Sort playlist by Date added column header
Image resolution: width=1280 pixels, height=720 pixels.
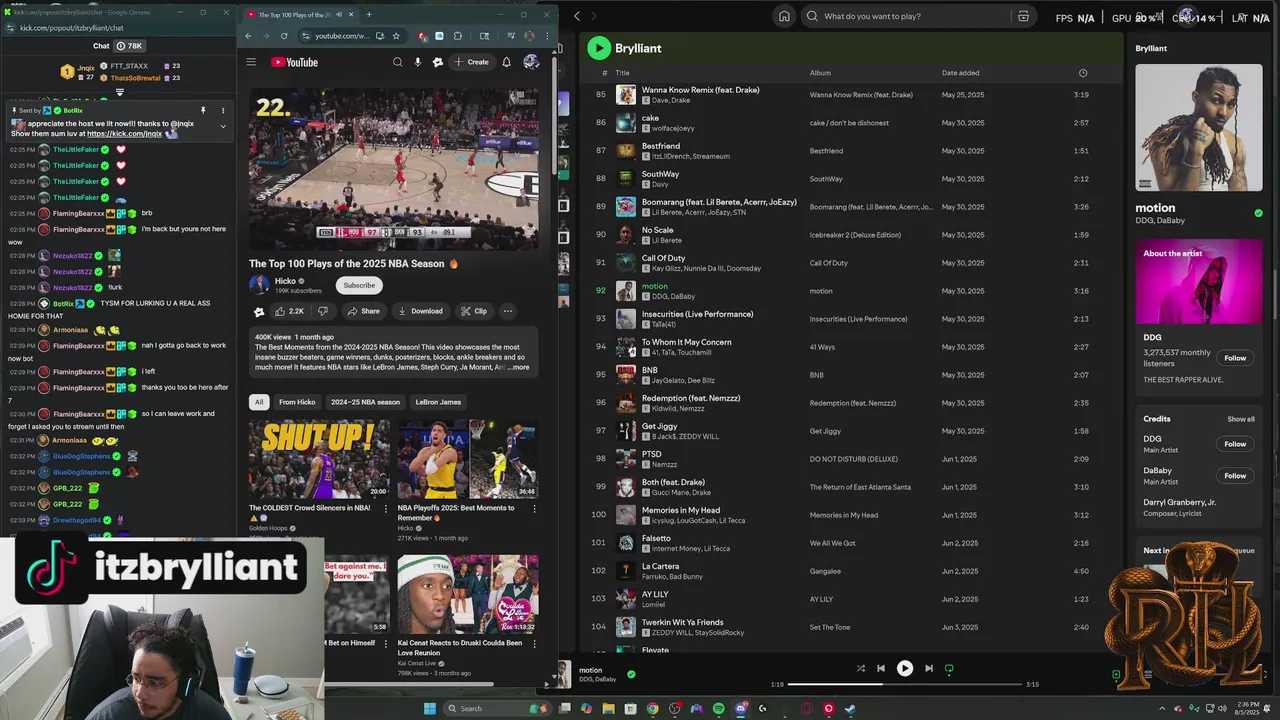[x=960, y=73]
